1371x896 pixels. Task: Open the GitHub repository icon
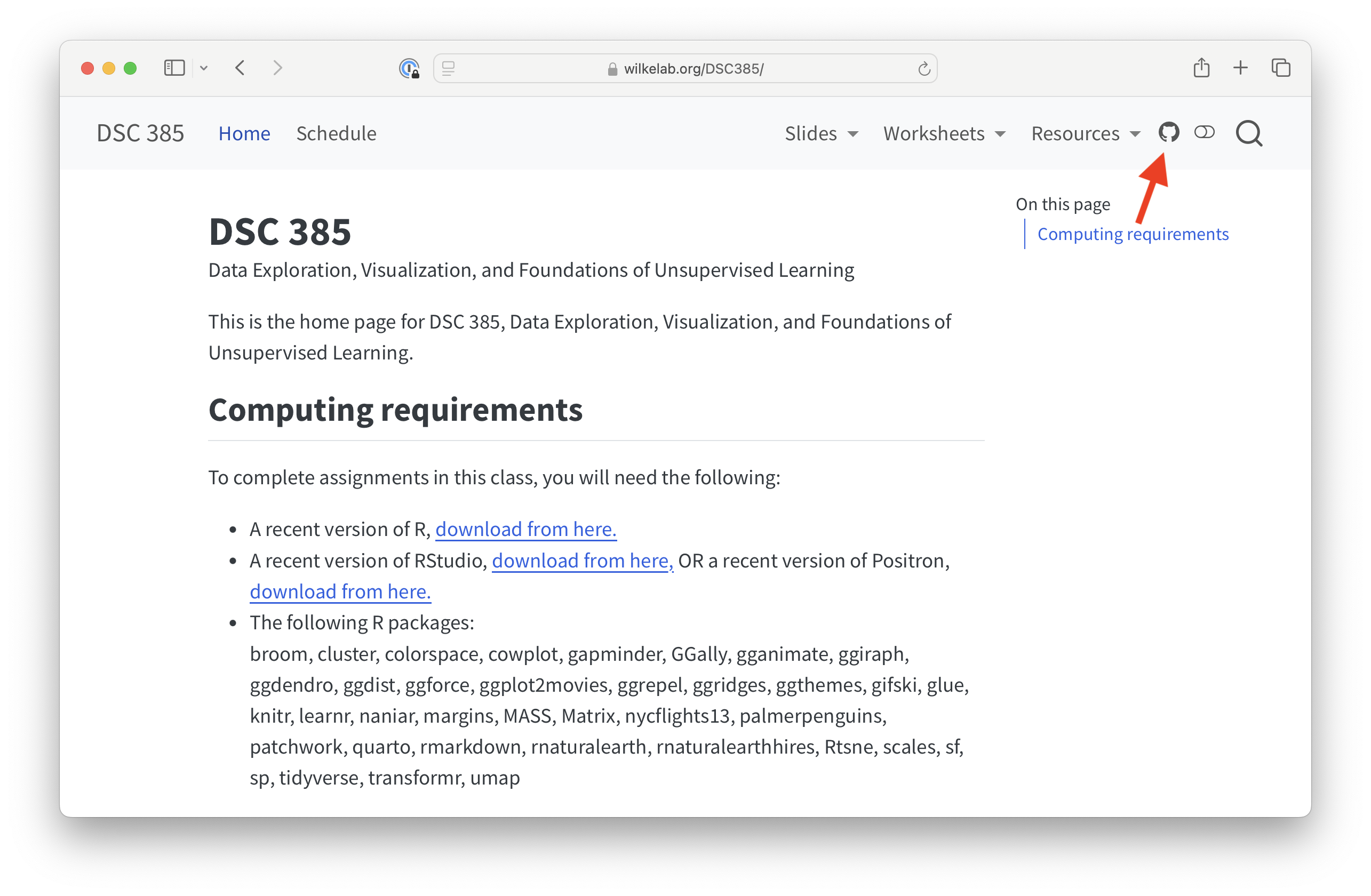(x=1168, y=132)
